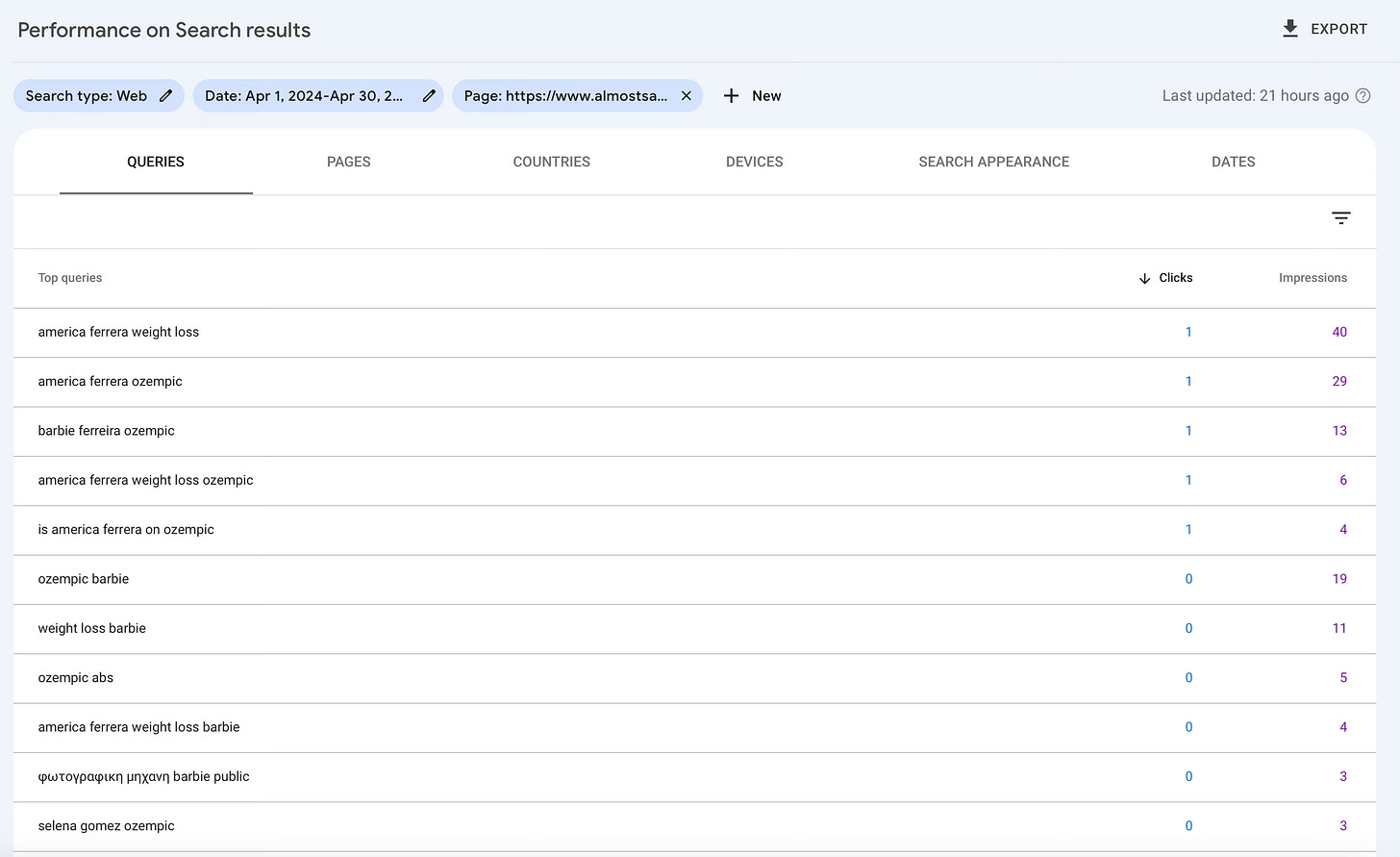This screenshot has height=857, width=1400.
Task: Click the clicks value for barbie ferreira ozempic
Action: [1188, 431]
